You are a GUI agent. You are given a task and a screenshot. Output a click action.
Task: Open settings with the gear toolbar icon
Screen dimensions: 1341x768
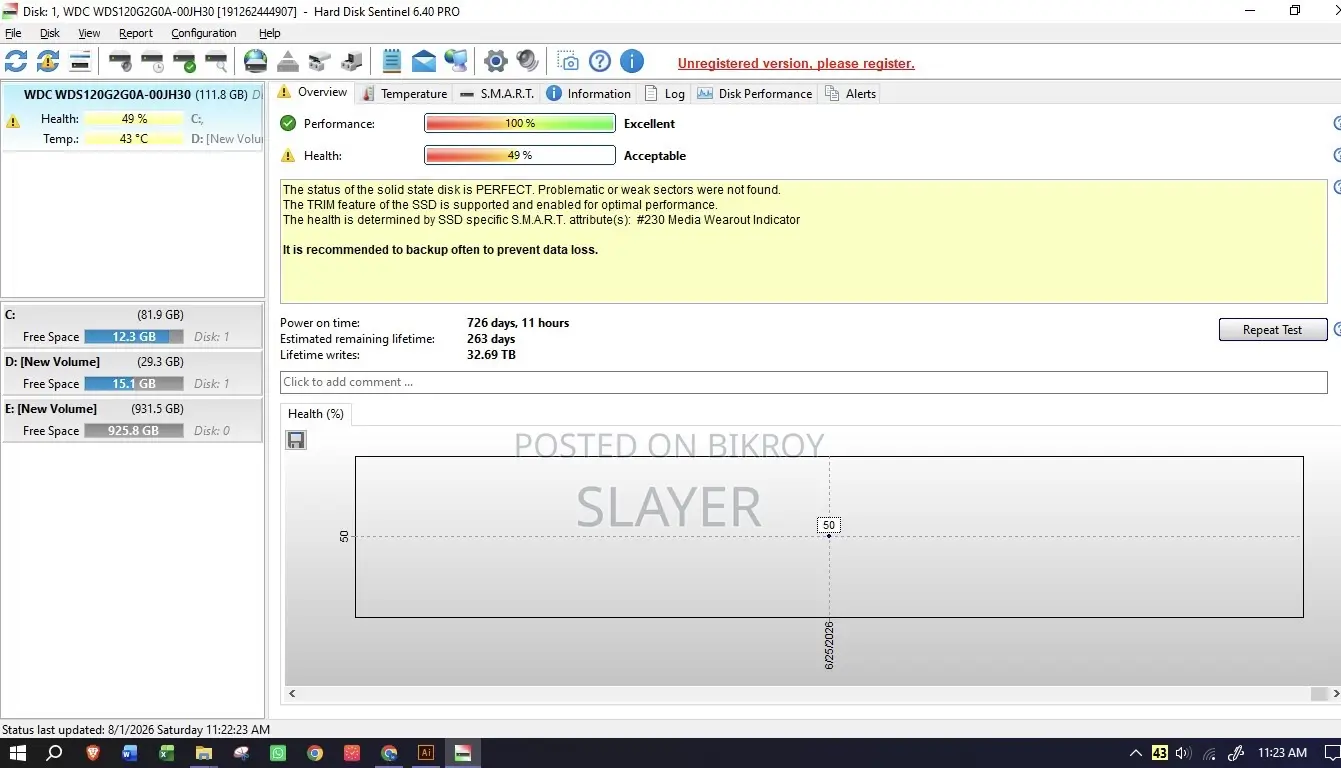point(496,62)
